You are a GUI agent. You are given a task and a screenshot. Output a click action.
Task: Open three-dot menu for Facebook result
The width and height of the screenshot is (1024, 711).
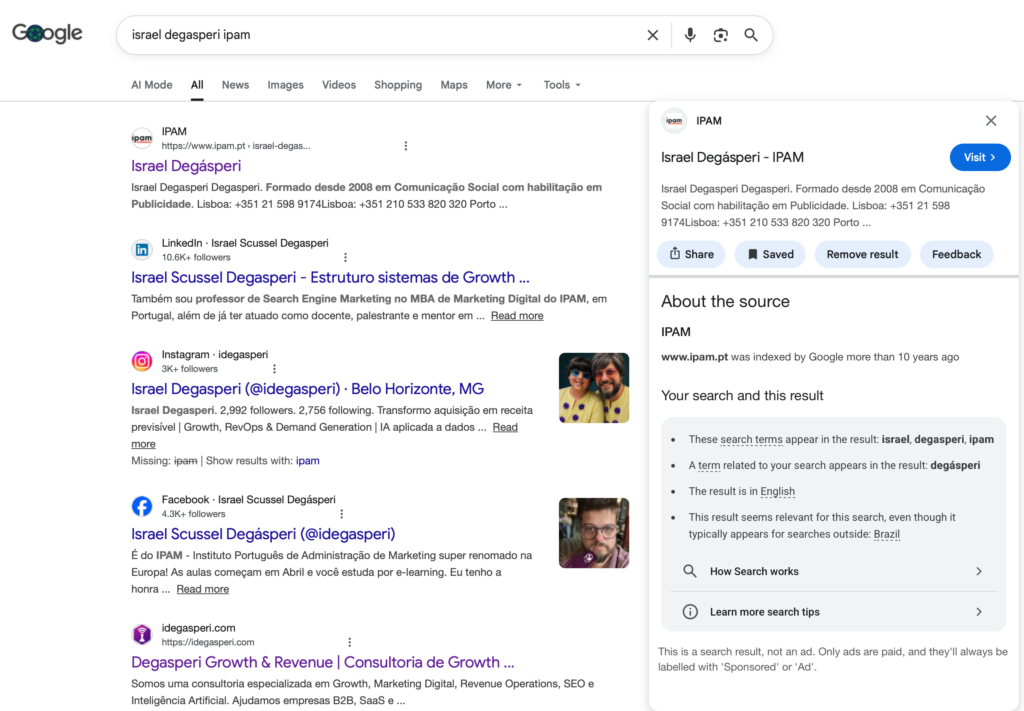[342, 514]
